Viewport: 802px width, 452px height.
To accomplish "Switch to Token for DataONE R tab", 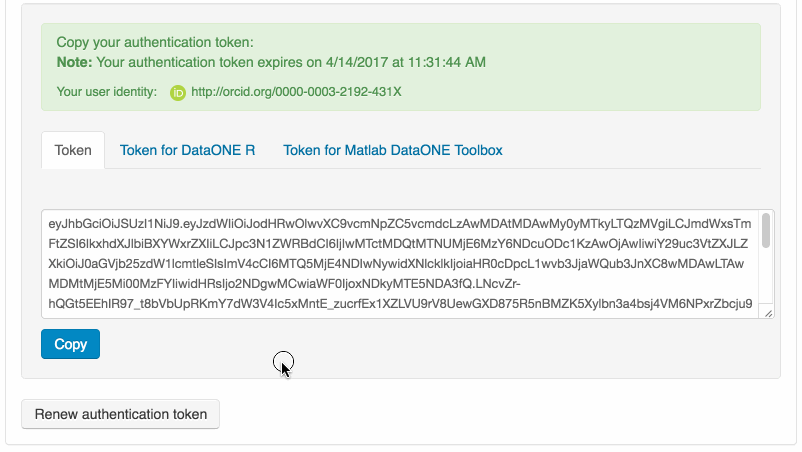I will click(187, 150).
